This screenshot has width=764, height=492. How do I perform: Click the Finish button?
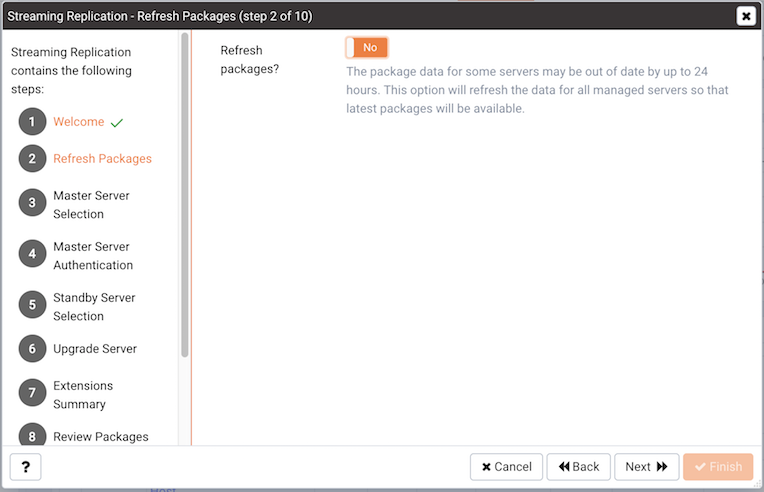coord(718,467)
